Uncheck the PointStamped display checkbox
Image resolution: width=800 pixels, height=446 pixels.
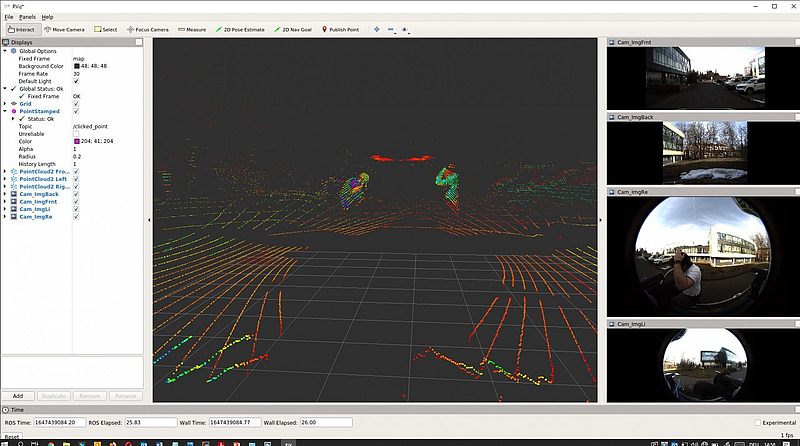point(76,111)
